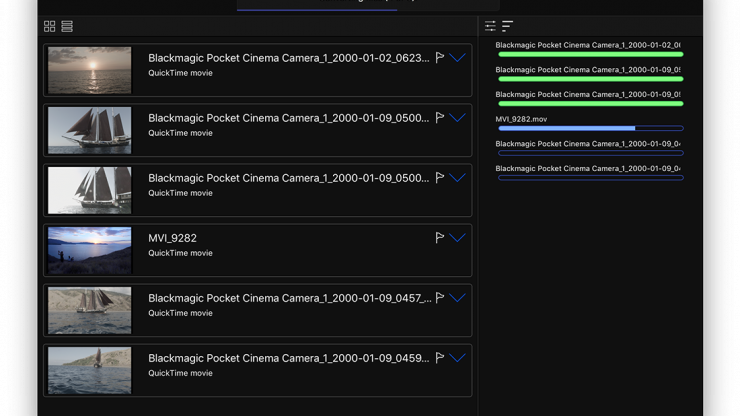
Task: Flag the clip ending in 0459
Action: click(x=439, y=358)
